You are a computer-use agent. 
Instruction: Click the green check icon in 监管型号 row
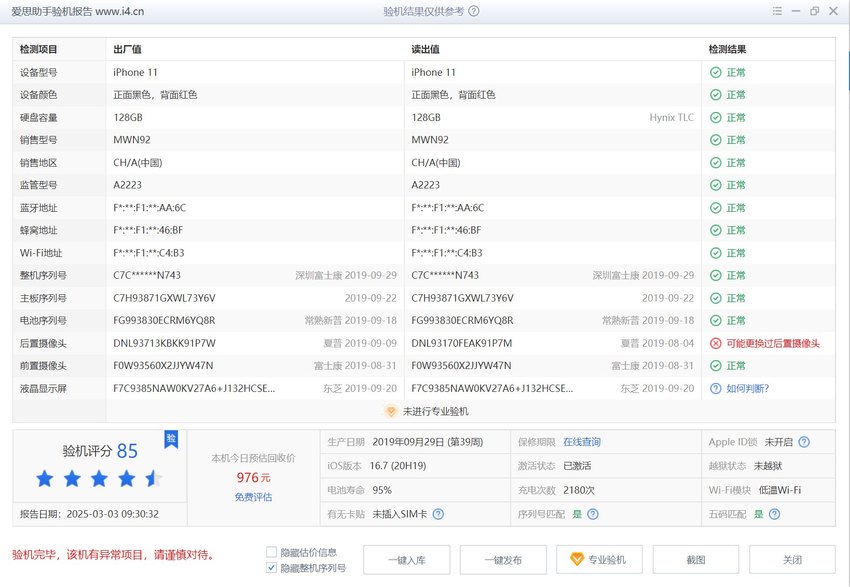[716, 185]
